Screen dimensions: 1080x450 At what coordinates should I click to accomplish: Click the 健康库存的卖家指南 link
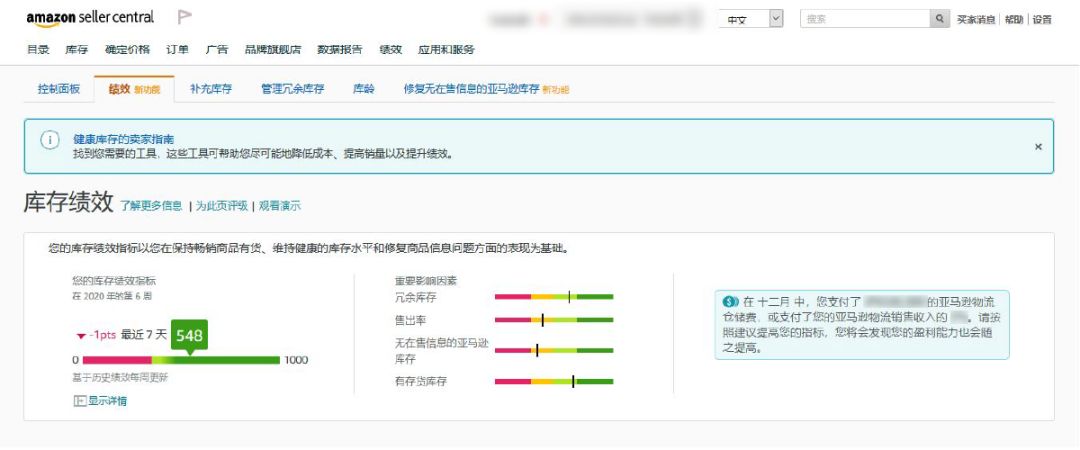coord(123,139)
